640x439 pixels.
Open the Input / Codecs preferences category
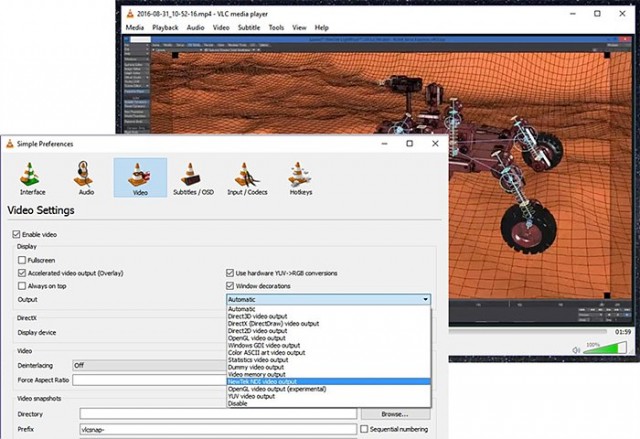(x=247, y=178)
